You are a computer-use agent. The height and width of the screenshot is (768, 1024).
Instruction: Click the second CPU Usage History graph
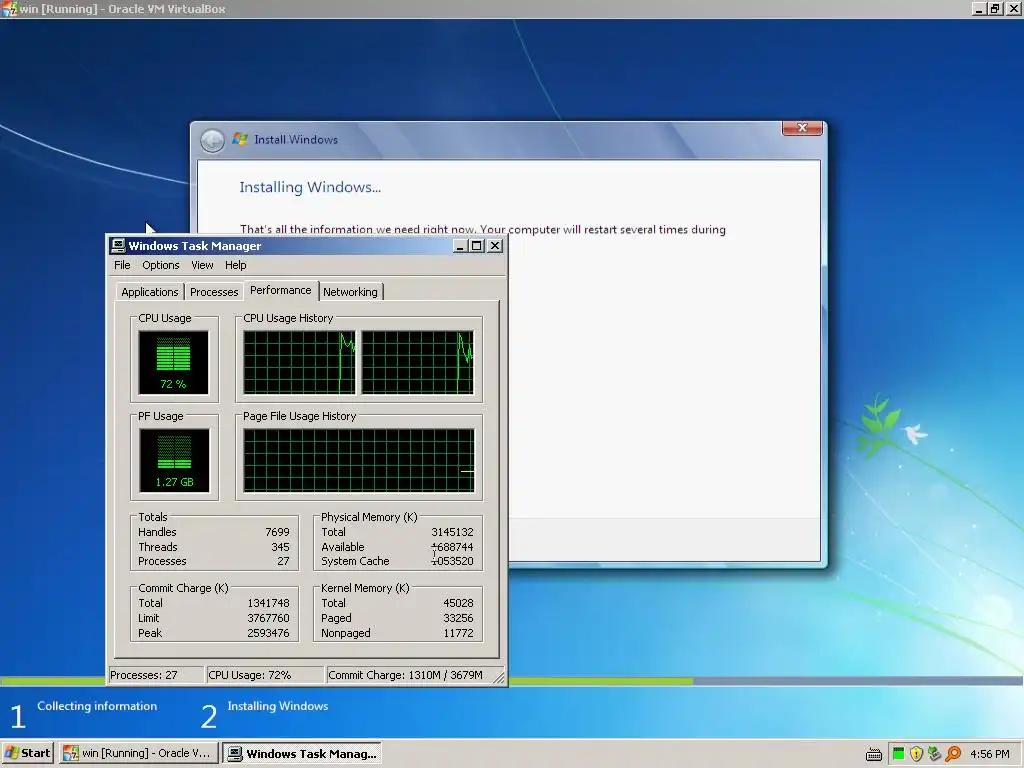click(x=418, y=362)
